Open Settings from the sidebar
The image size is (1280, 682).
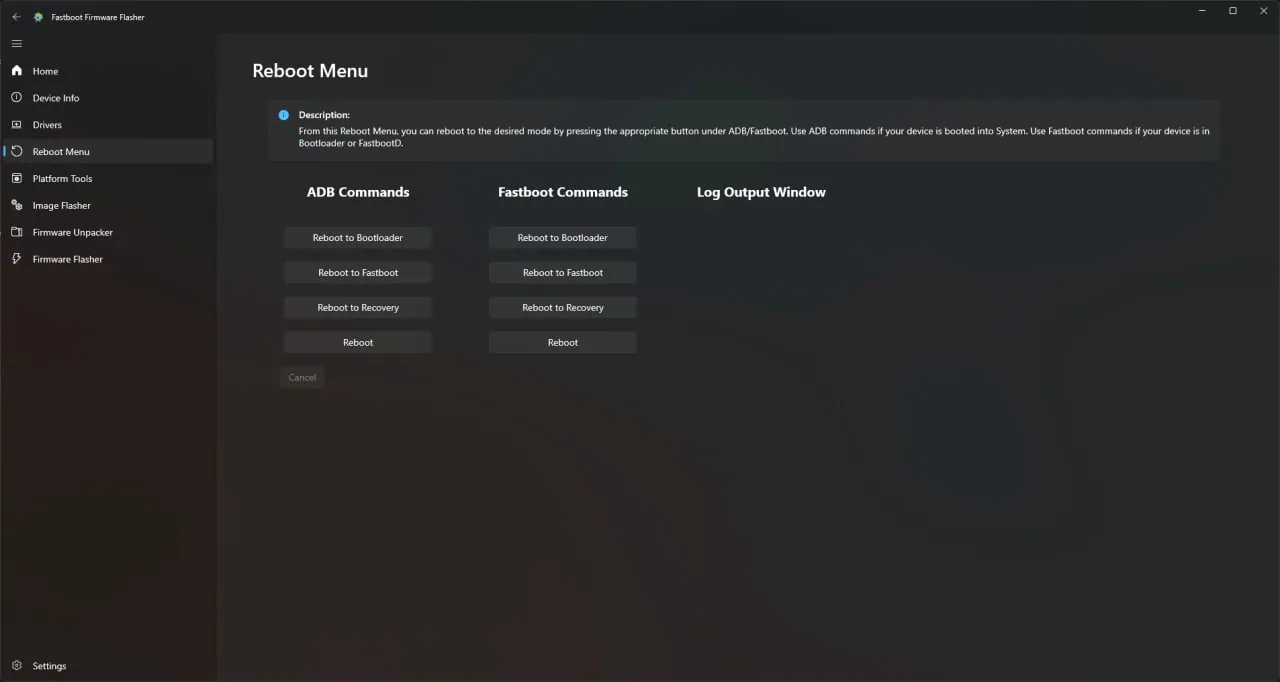[108, 666]
